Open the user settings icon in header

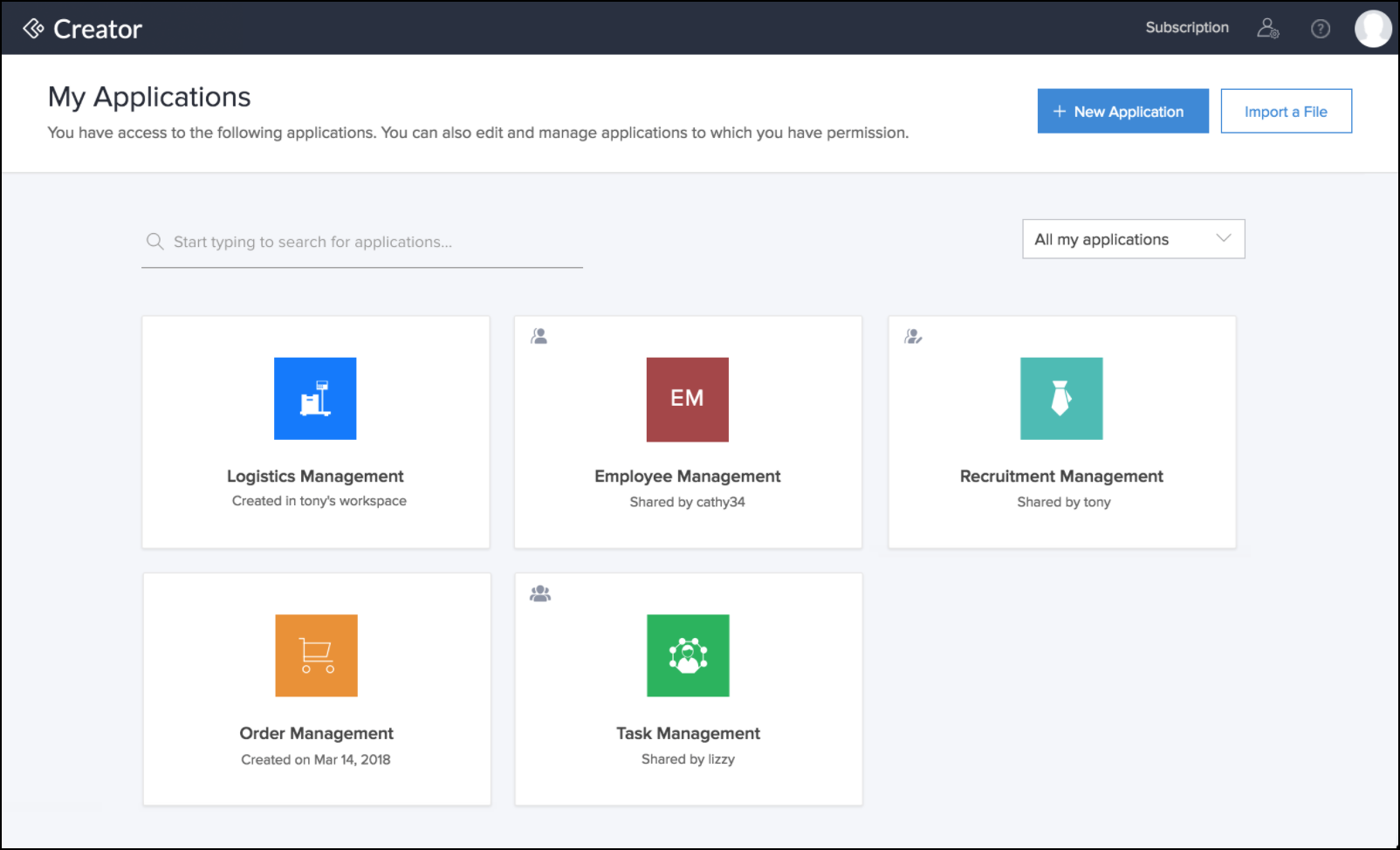tap(1267, 29)
